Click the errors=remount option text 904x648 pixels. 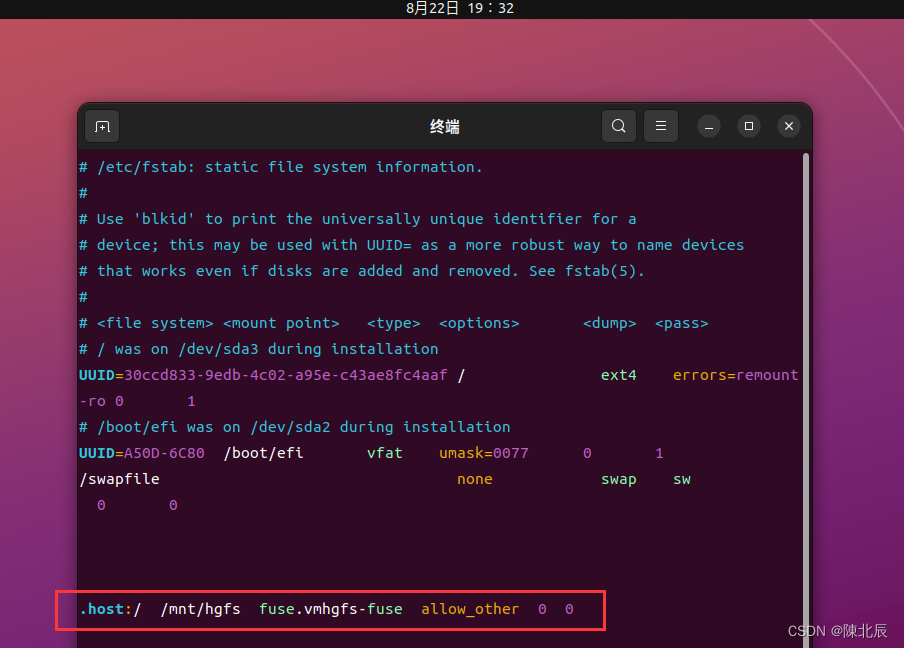click(x=736, y=375)
